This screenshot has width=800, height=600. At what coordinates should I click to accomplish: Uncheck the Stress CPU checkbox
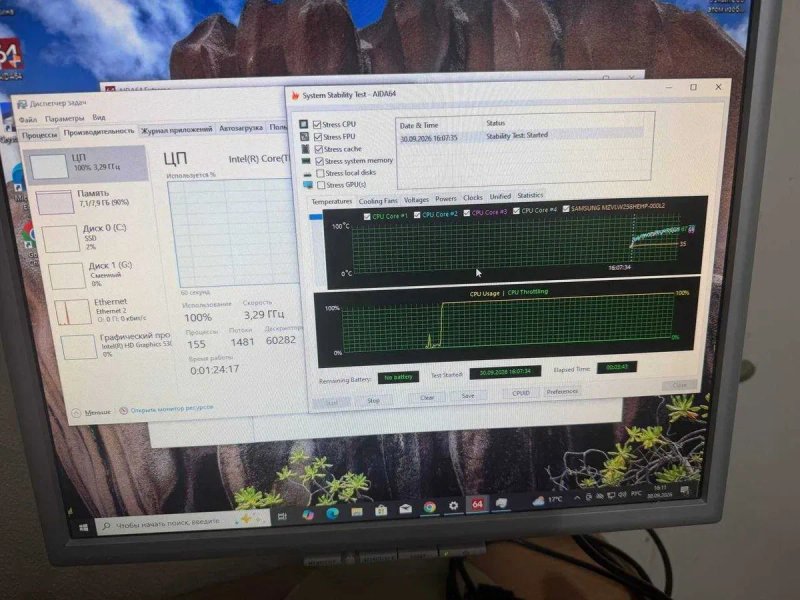tap(317, 124)
